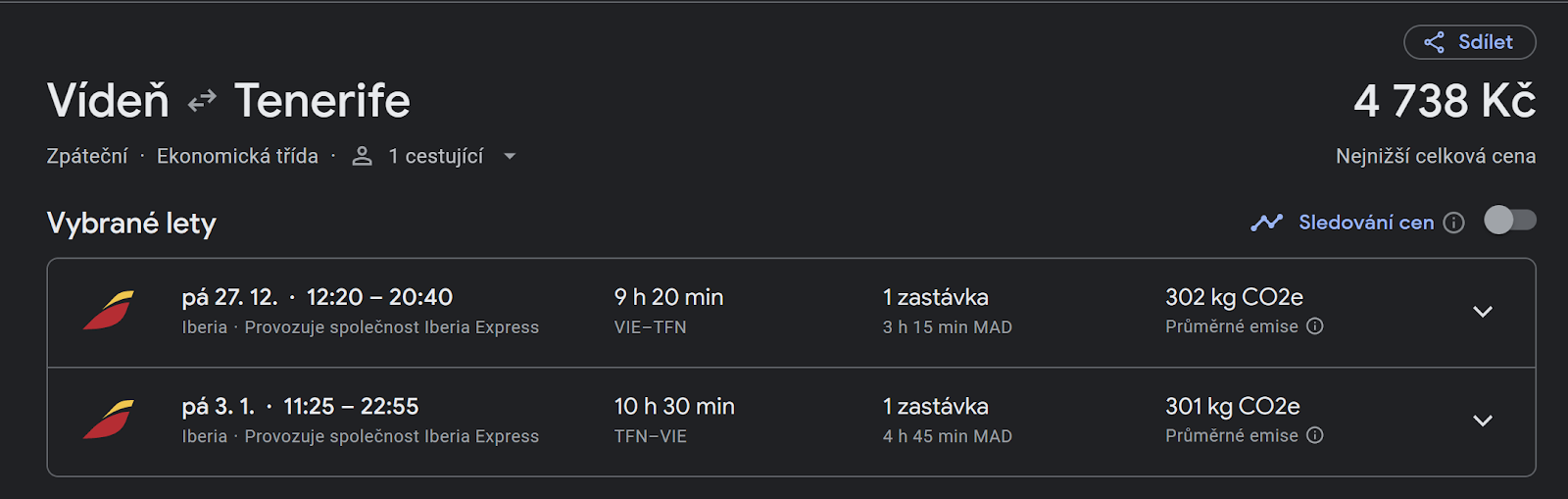The width and height of the screenshot is (1568, 499).
Task: Enable the Sledování cen price tracking switch
Action: (1509, 221)
